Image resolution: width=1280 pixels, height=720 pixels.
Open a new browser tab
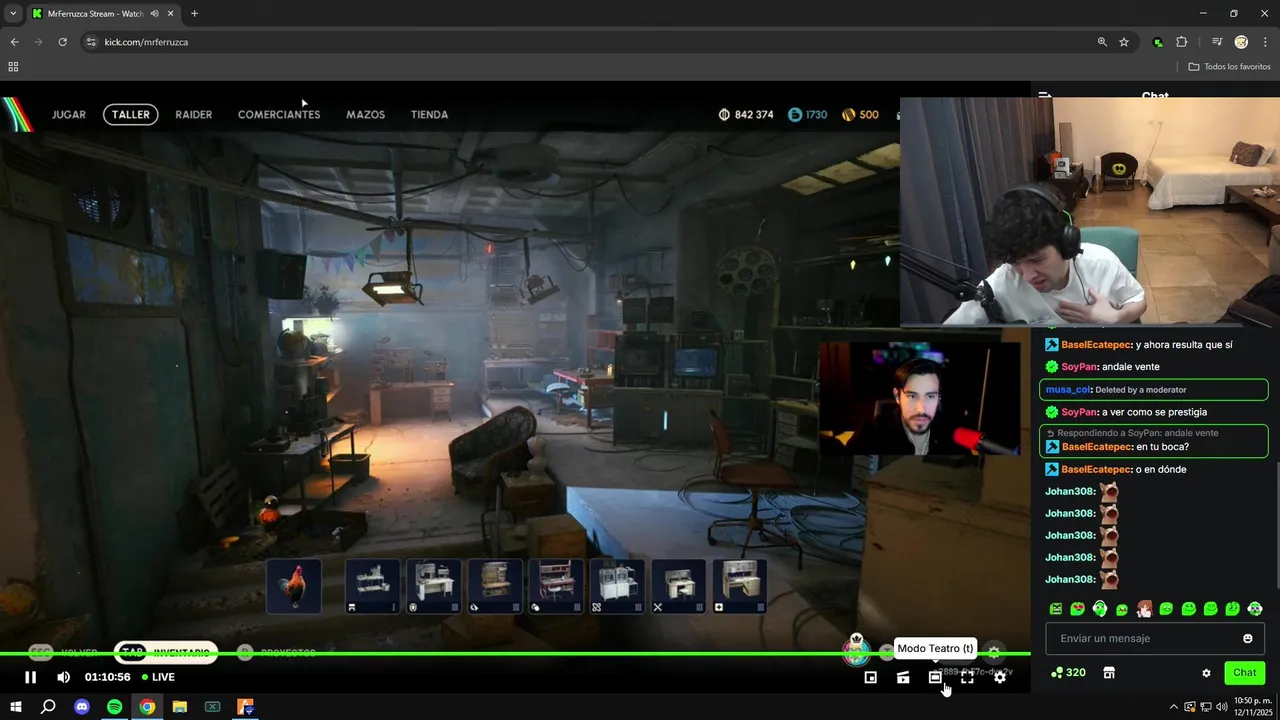coord(194,14)
